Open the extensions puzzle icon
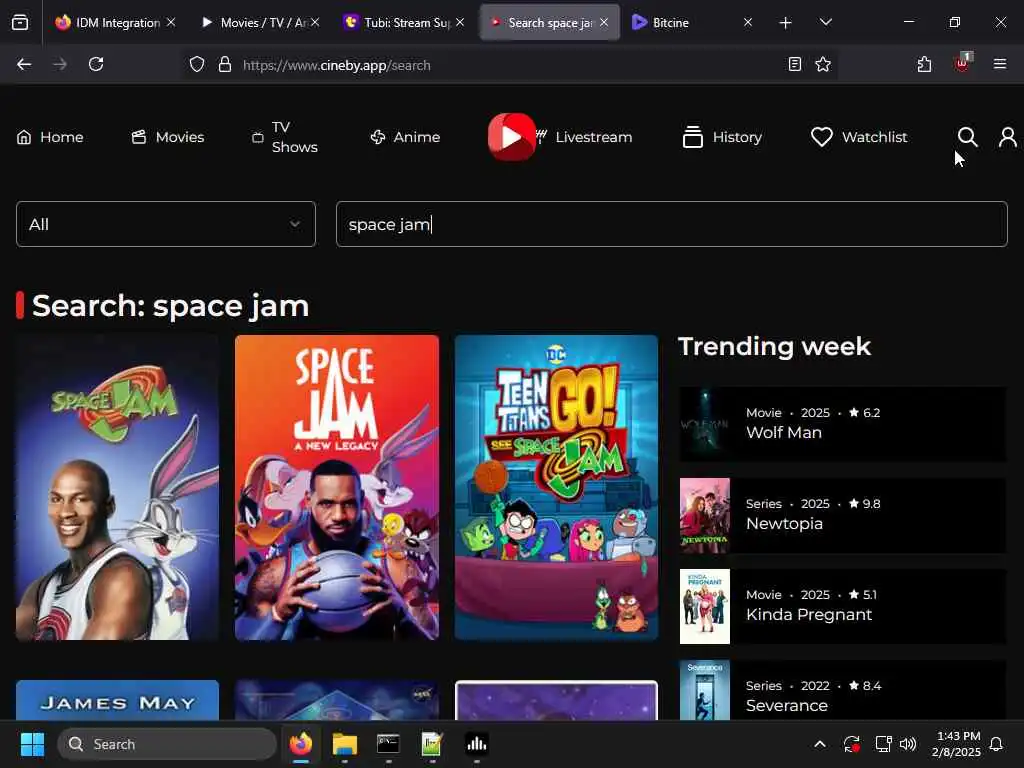The image size is (1024, 768). 924,64
